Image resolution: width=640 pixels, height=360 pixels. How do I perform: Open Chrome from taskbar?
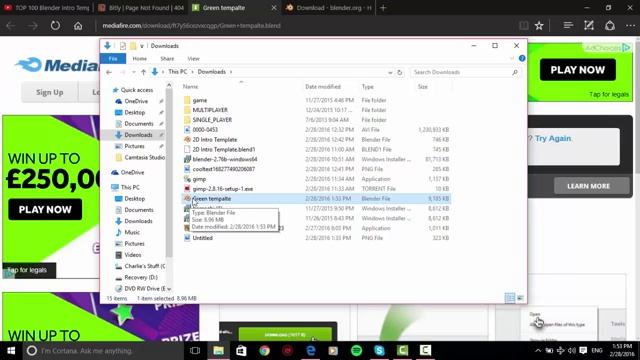[264, 351]
